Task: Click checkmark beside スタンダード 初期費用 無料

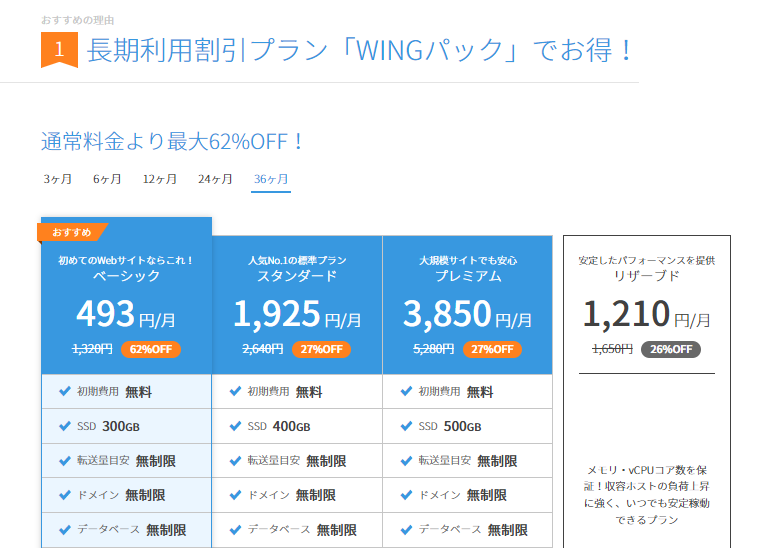Action: tap(235, 391)
